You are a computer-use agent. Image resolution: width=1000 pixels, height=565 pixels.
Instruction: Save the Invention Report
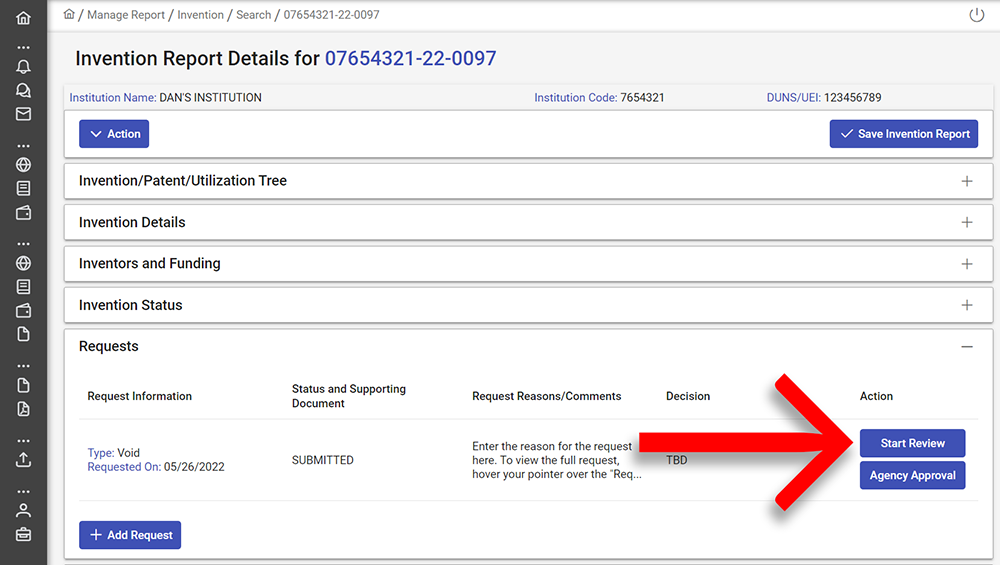[x=904, y=134]
